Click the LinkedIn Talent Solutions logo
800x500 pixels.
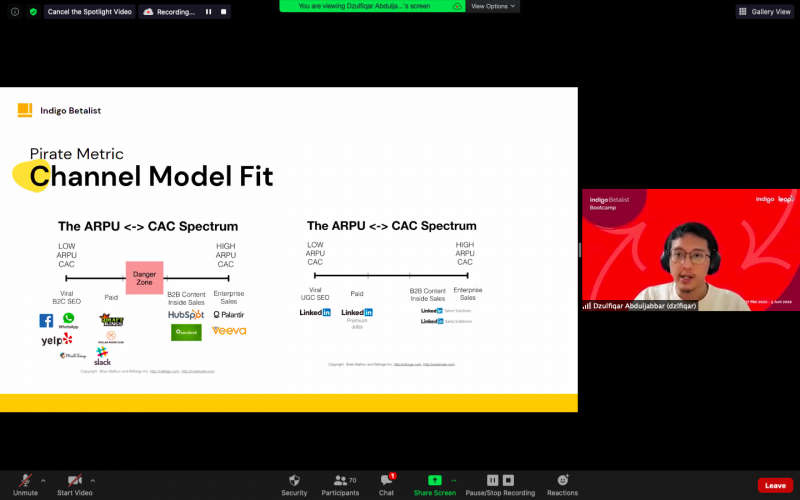point(446,311)
